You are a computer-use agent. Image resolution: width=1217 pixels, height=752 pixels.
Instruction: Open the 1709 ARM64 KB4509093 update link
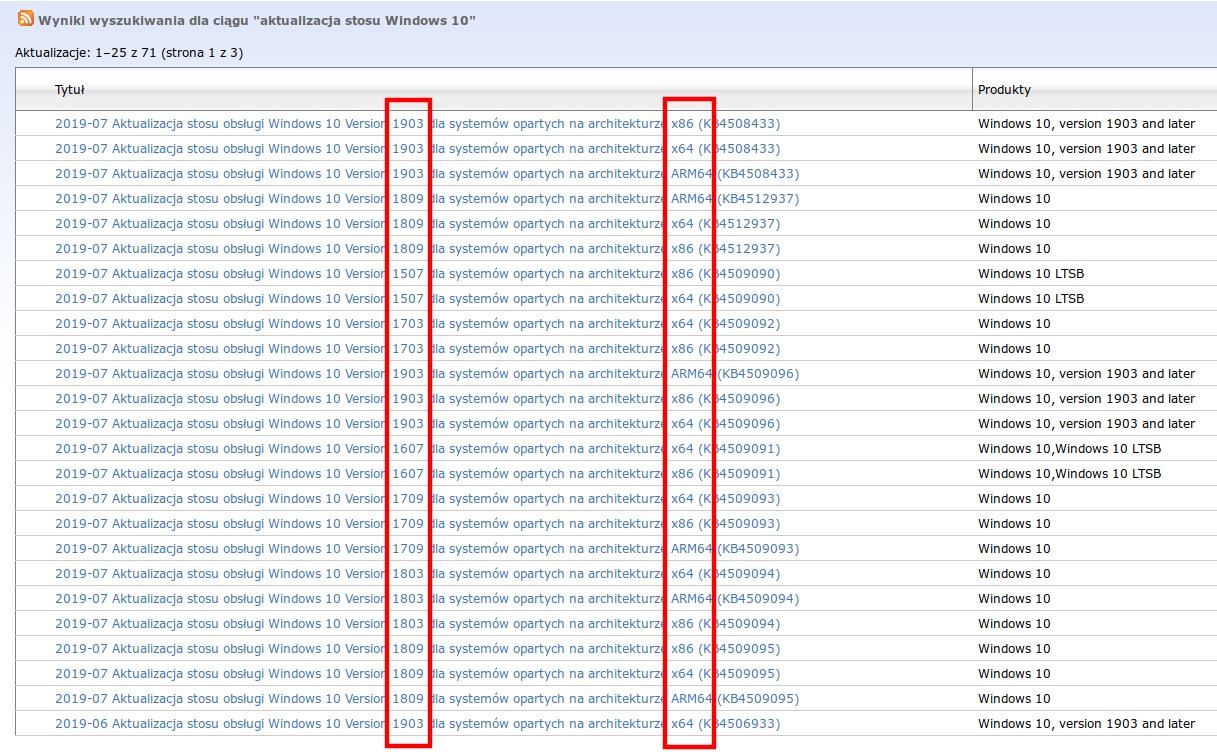[427, 549]
